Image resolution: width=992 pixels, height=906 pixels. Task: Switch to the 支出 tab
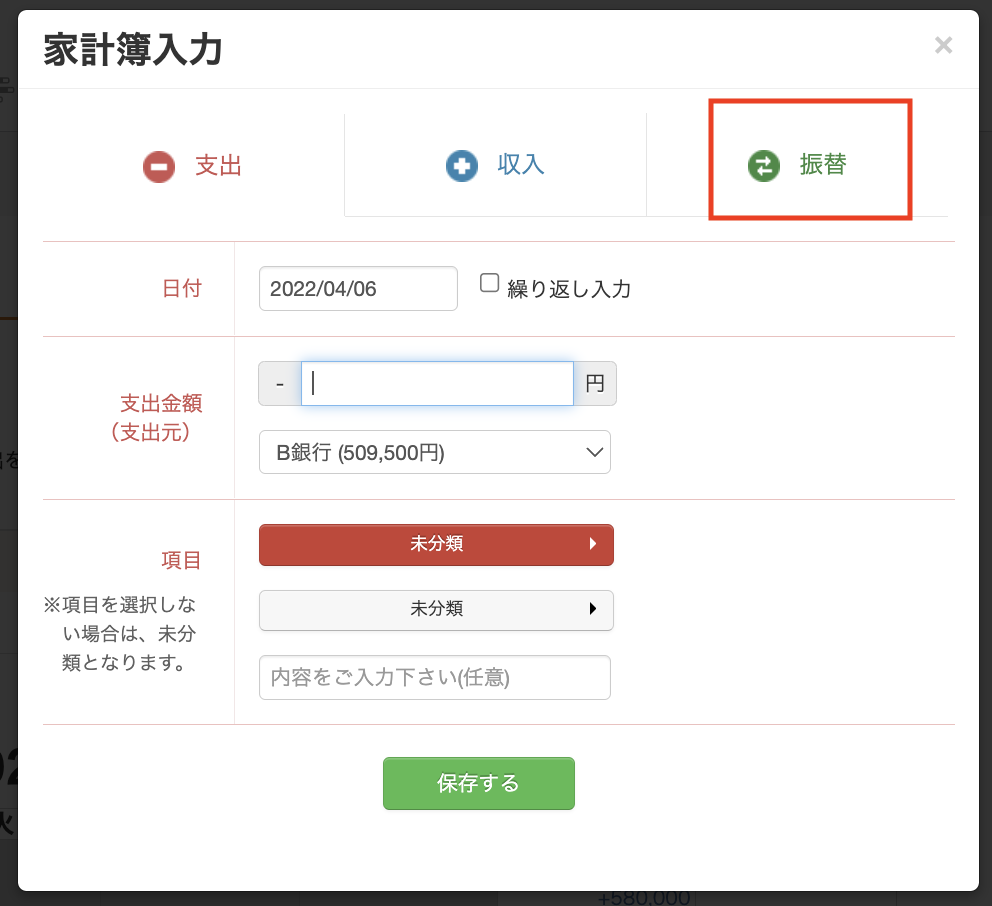tap(193, 166)
